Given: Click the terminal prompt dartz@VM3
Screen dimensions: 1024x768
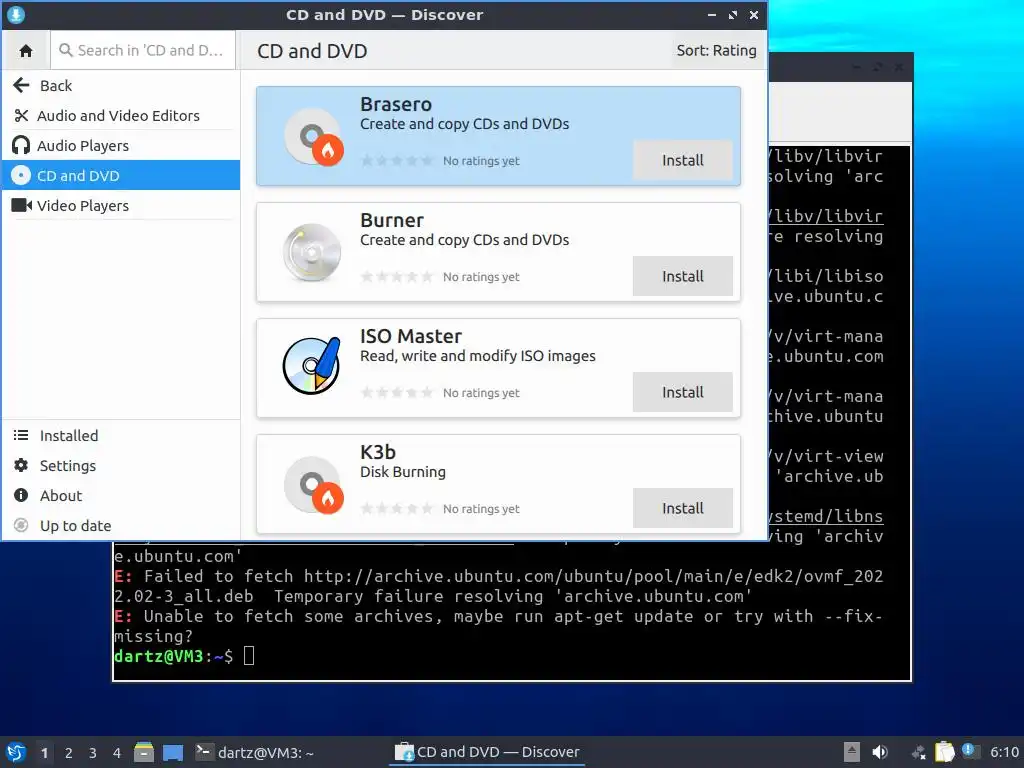Looking at the screenshot, I should point(173,656).
